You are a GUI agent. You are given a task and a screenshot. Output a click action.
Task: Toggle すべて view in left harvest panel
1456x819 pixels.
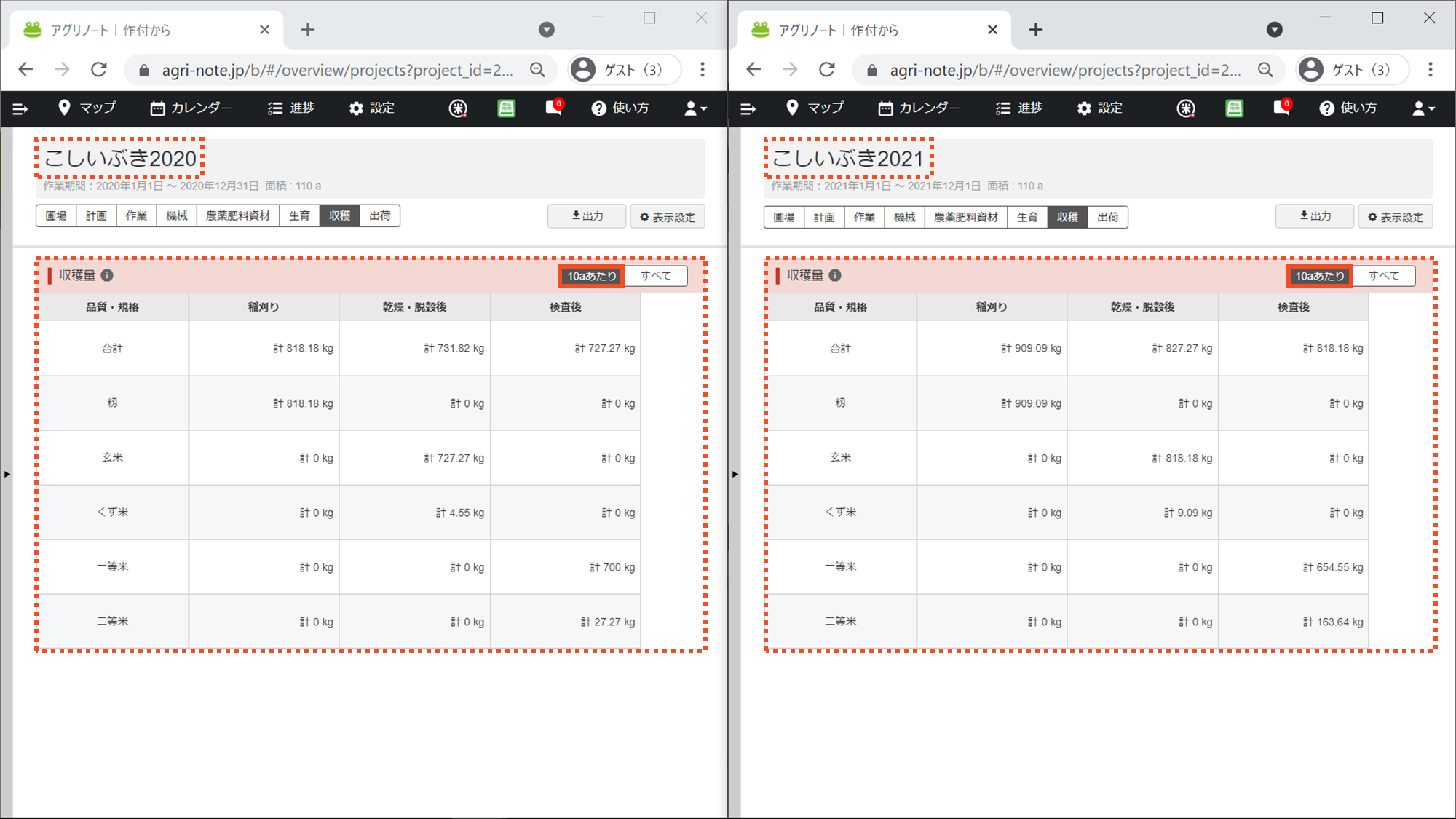[x=655, y=276]
